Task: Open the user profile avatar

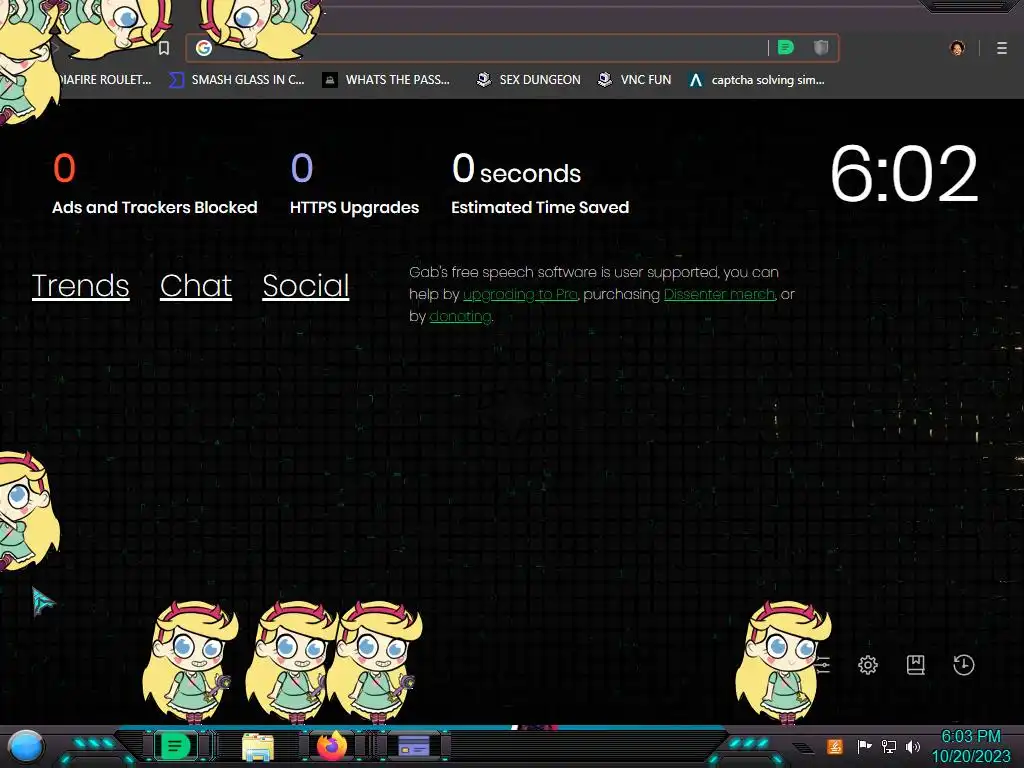Action: click(957, 48)
